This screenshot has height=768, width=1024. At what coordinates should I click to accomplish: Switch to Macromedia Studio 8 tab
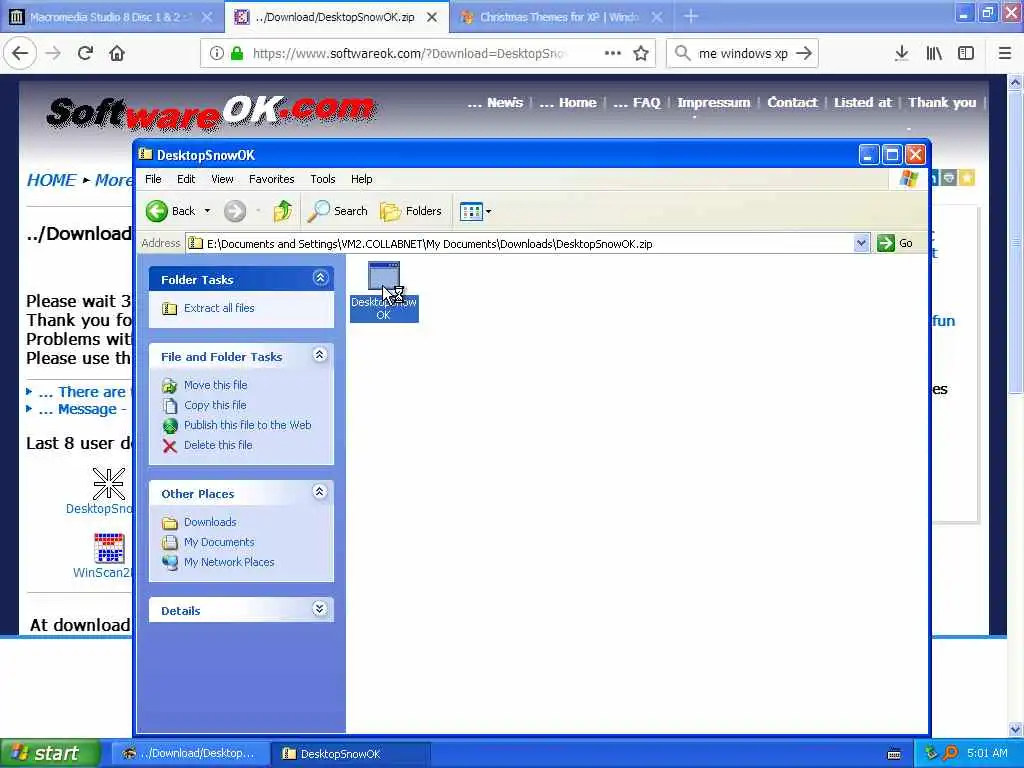pos(112,17)
